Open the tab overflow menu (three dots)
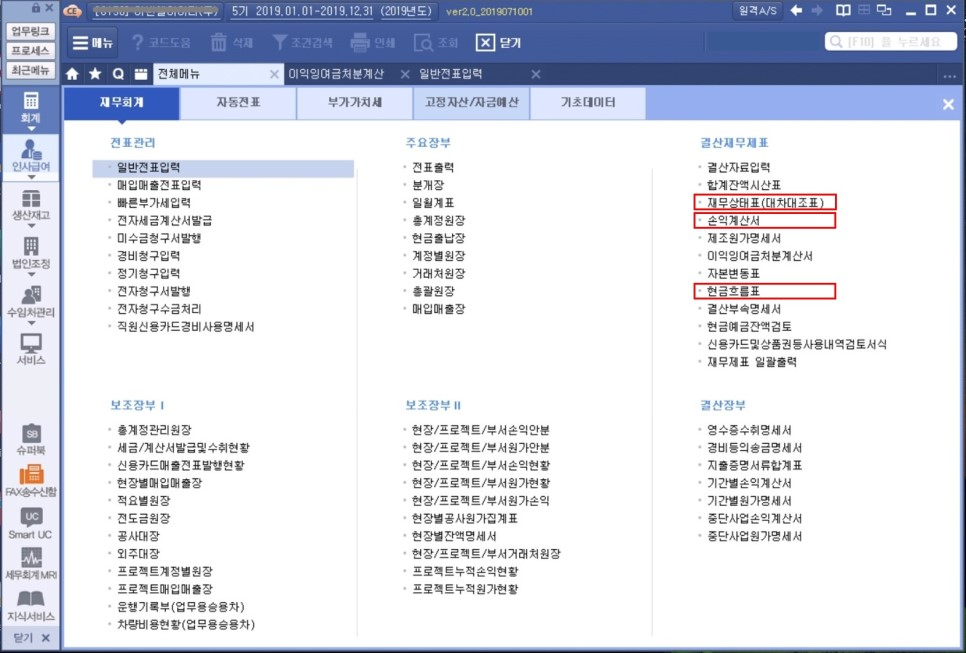966x653 pixels. pyautogui.click(x=949, y=76)
